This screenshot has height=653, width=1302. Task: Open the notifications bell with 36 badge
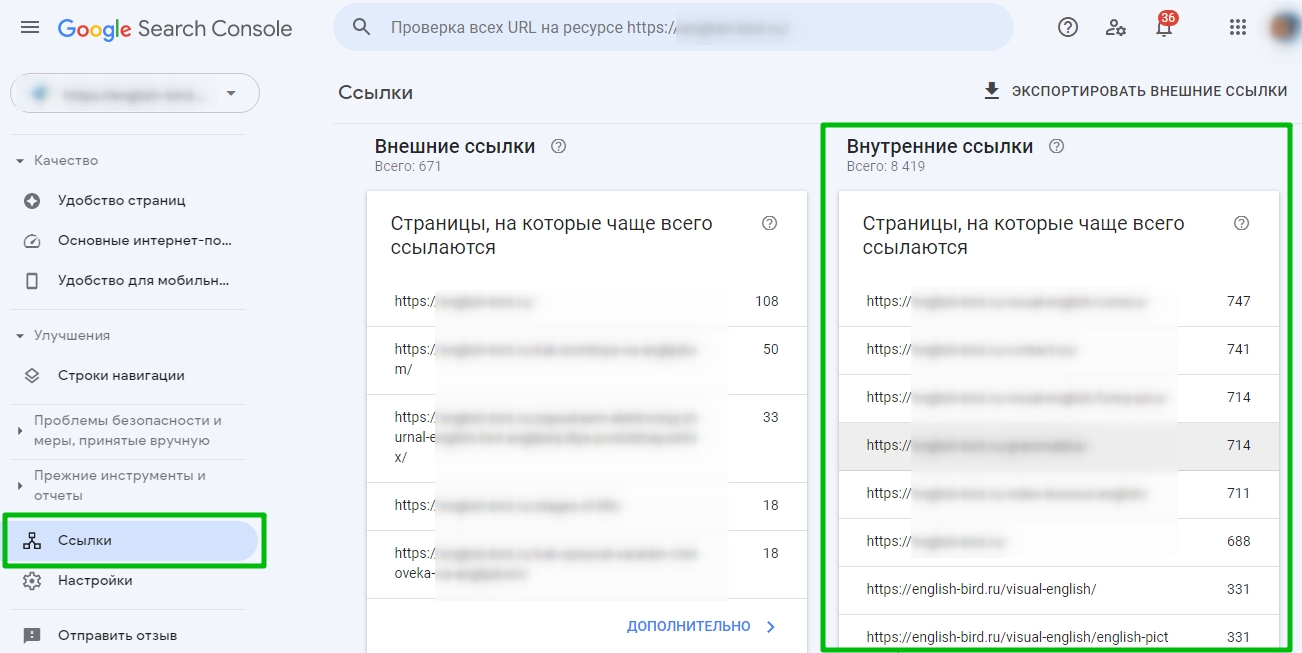point(1164,26)
